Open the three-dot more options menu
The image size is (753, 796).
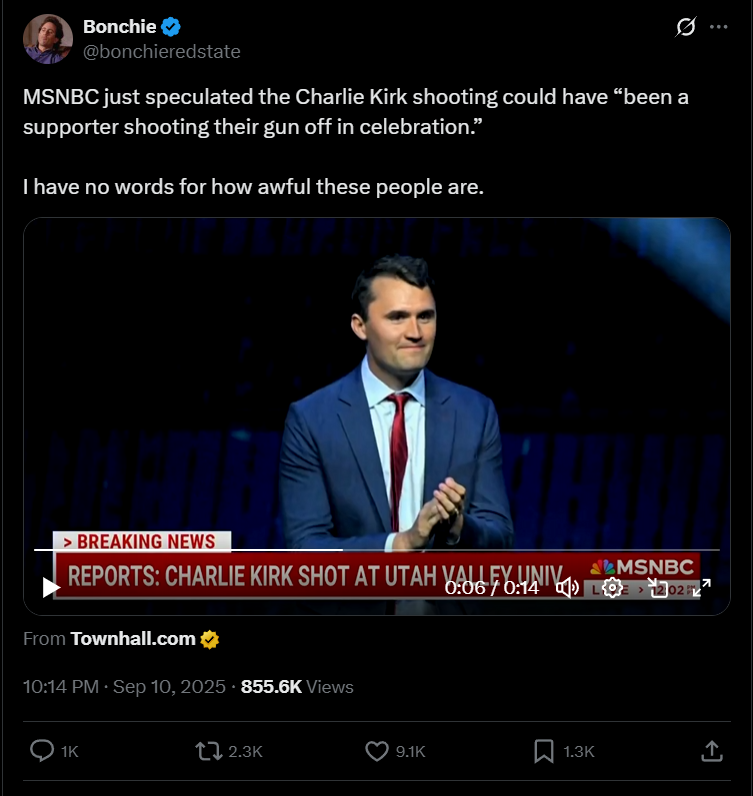(x=718, y=28)
